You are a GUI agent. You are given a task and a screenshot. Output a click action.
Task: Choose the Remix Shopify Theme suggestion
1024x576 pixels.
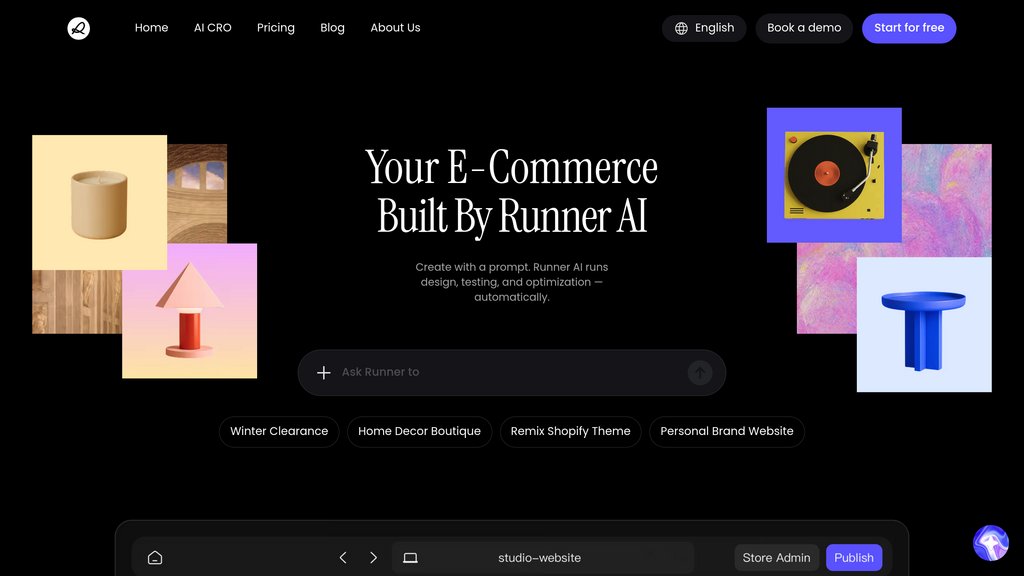[x=570, y=431]
